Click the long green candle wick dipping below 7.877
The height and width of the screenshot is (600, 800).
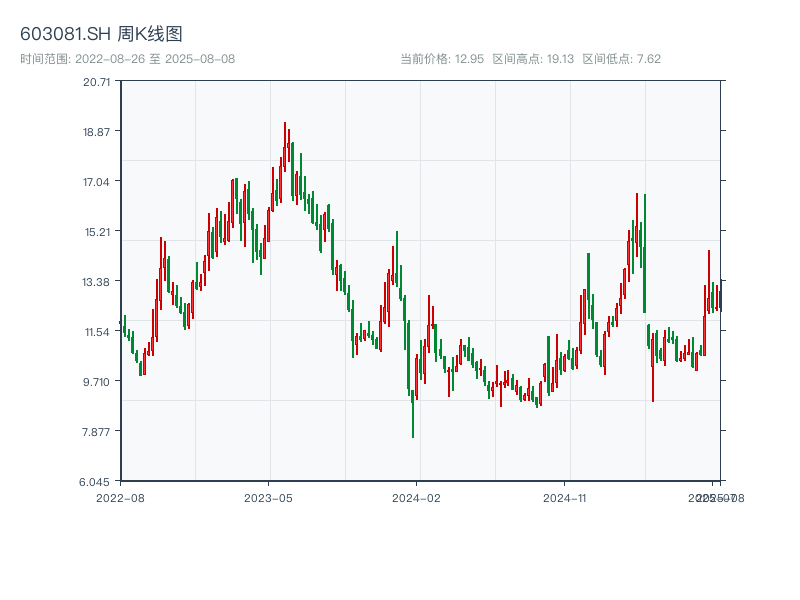tap(413, 413)
